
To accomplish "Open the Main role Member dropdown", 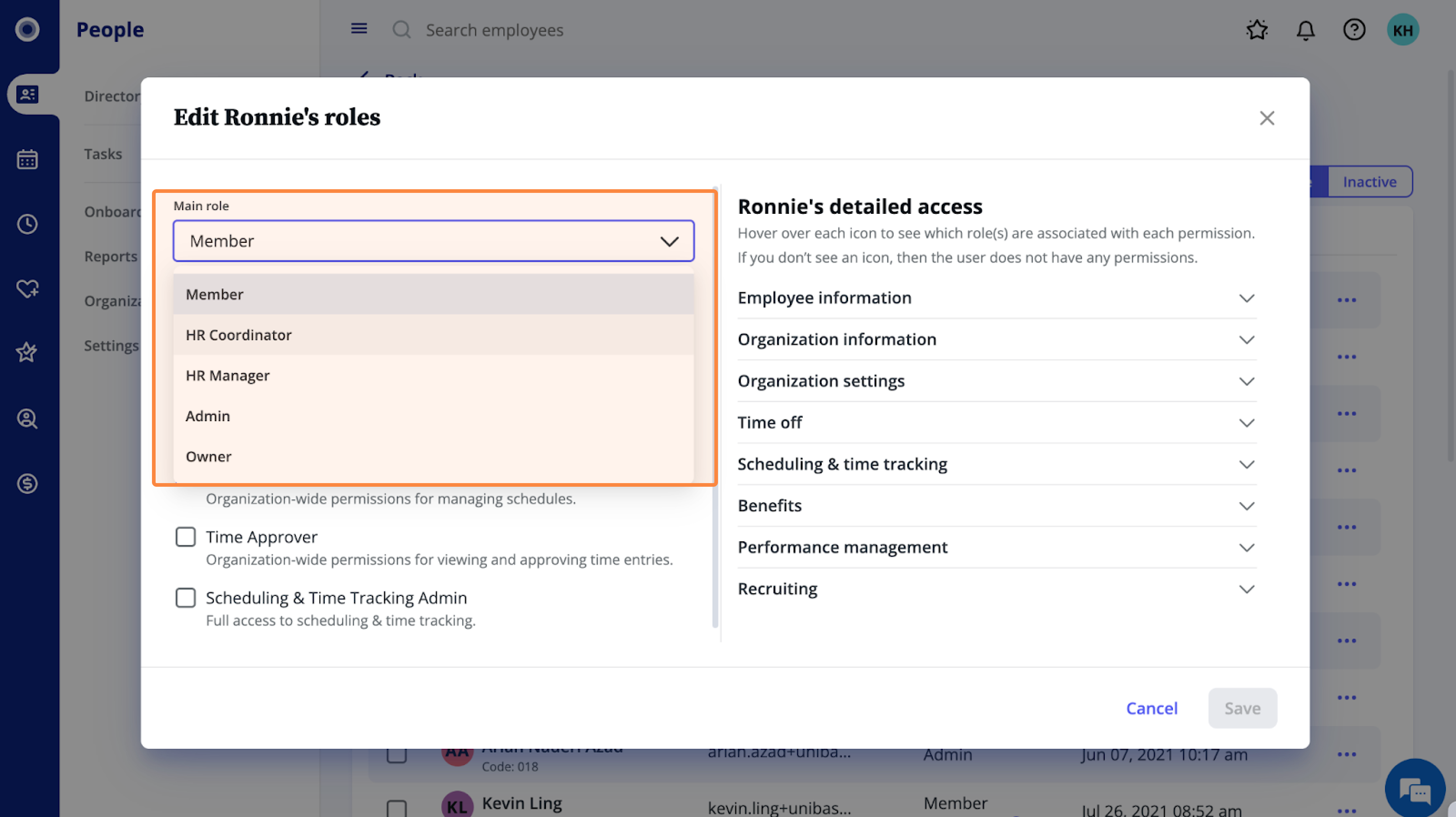I will pos(434,241).
